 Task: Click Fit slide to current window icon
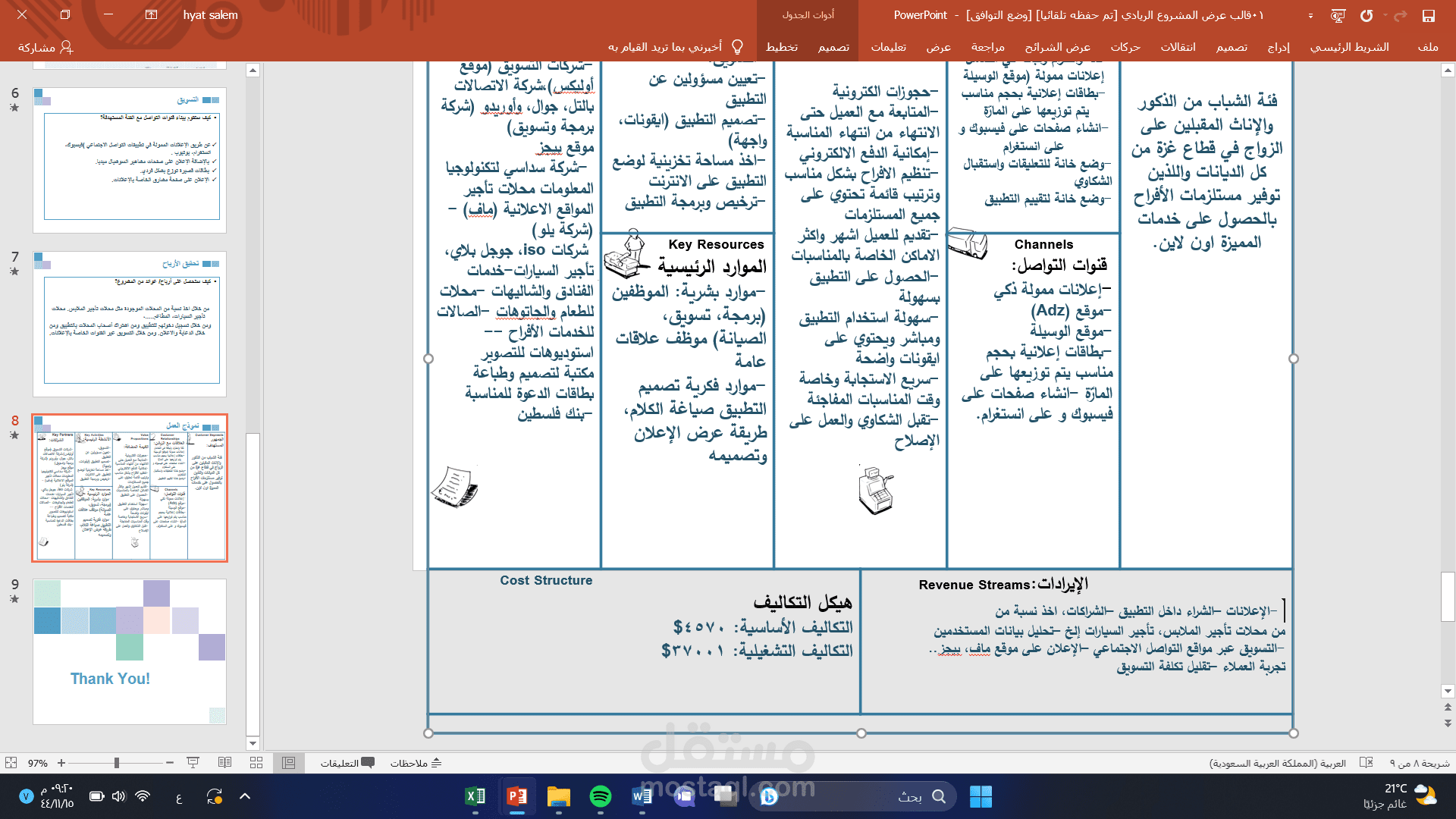pyautogui.click(x=11, y=762)
